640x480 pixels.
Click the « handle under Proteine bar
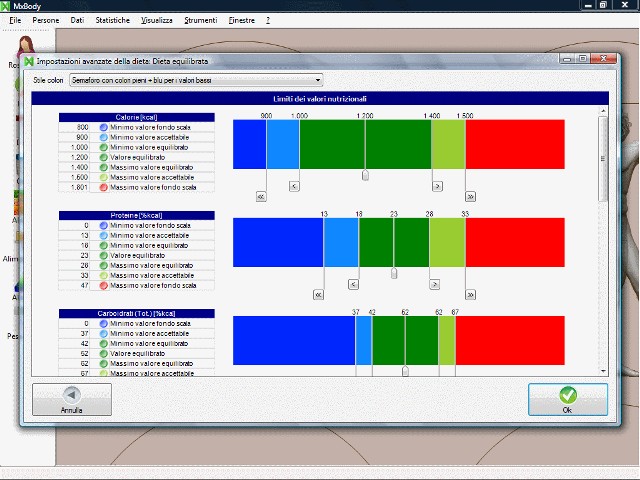(x=318, y=295)
